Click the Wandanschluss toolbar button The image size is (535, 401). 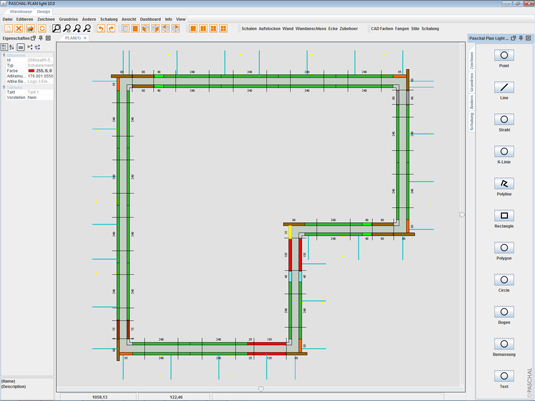click(310, 29)
